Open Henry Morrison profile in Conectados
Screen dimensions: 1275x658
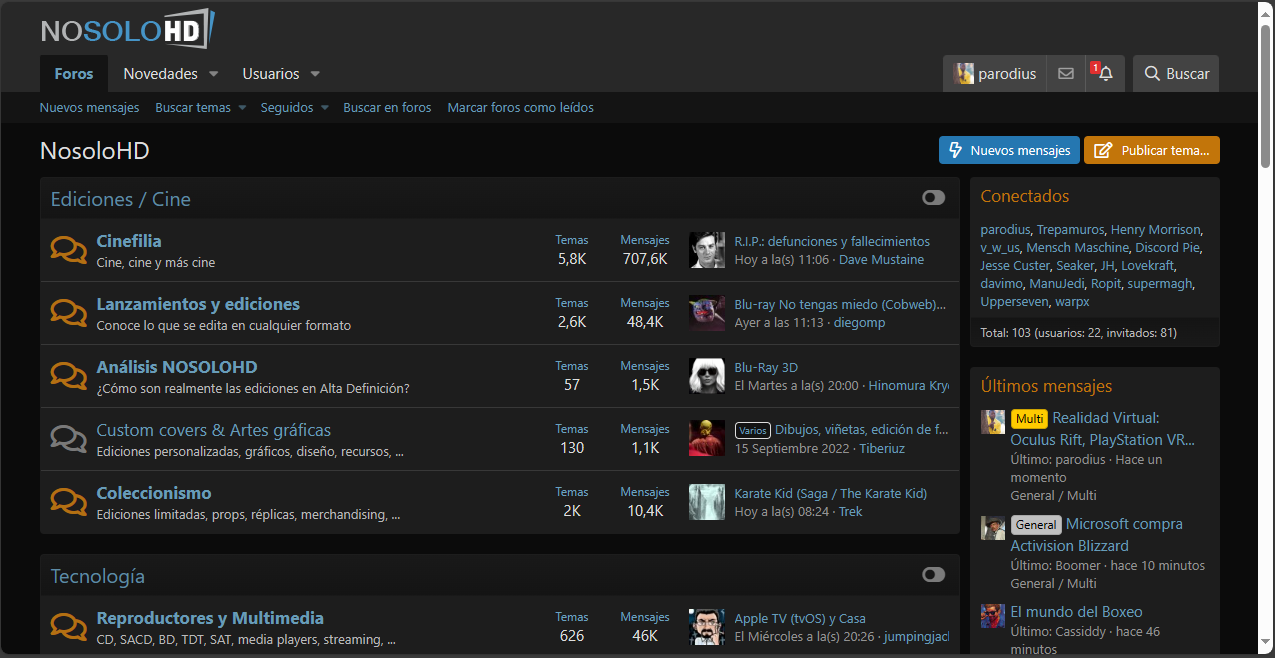(x=1156, y=229)
